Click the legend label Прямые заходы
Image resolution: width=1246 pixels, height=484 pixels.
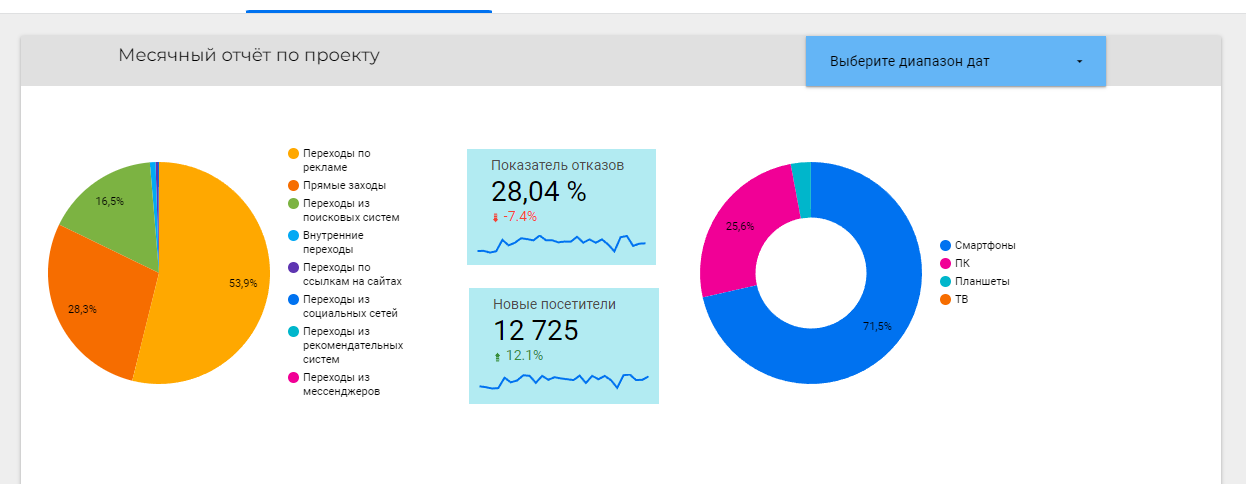pyautogui.click(x=345, y=185)
